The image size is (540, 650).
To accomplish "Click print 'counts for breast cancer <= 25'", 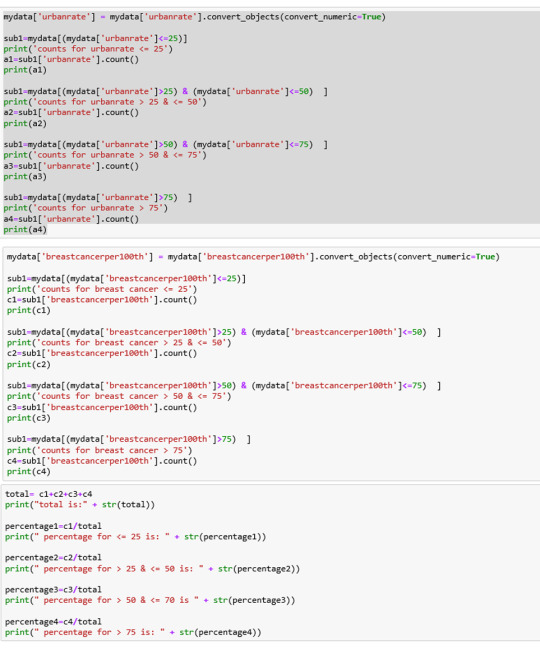I will point(102,289).
